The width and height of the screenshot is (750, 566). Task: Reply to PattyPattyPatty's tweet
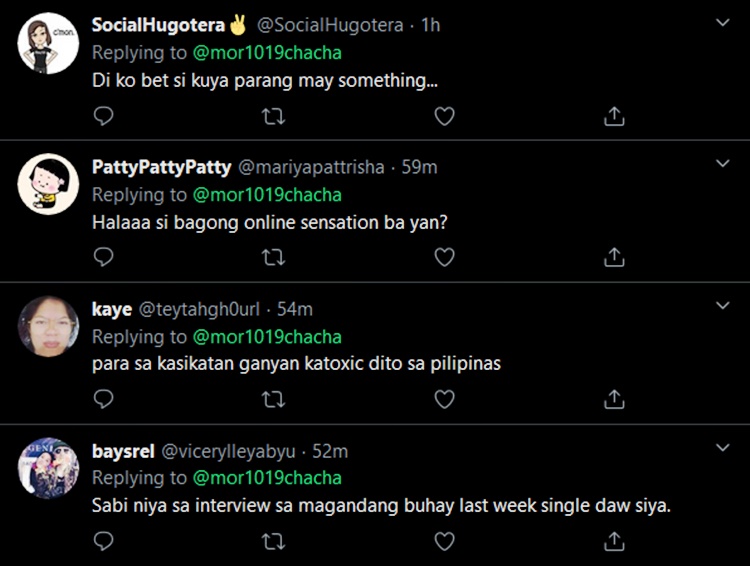(103, 257)
